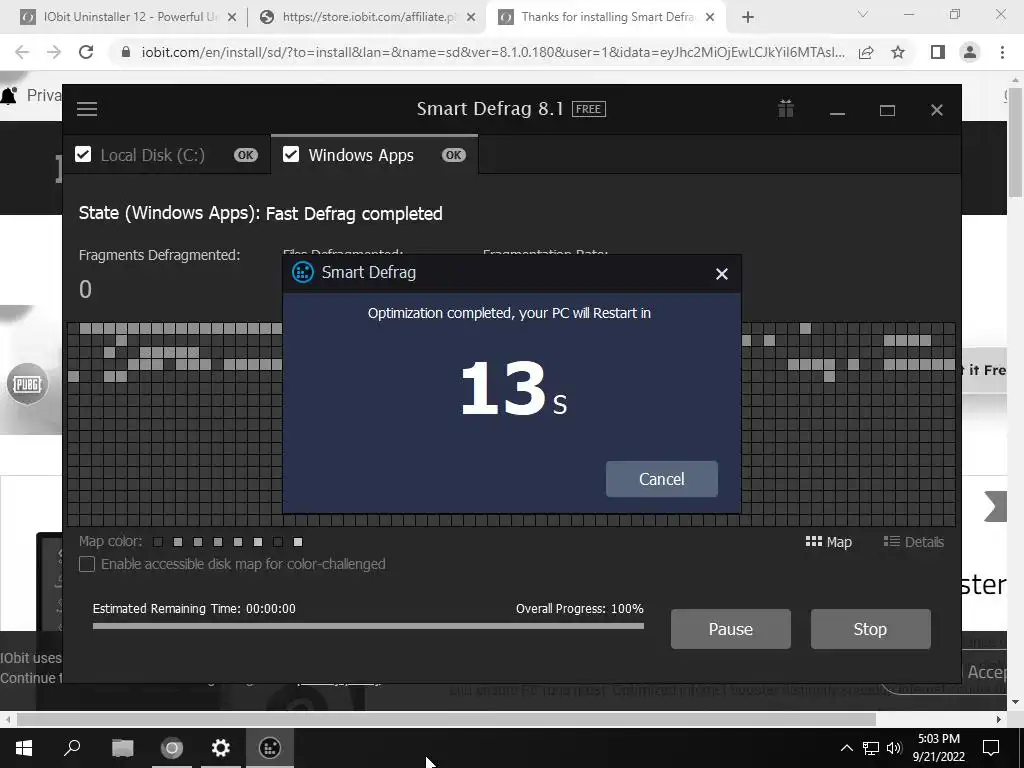Share this page icon in address bar
This screenshot has height=768, width=1024.
[866, 52]
